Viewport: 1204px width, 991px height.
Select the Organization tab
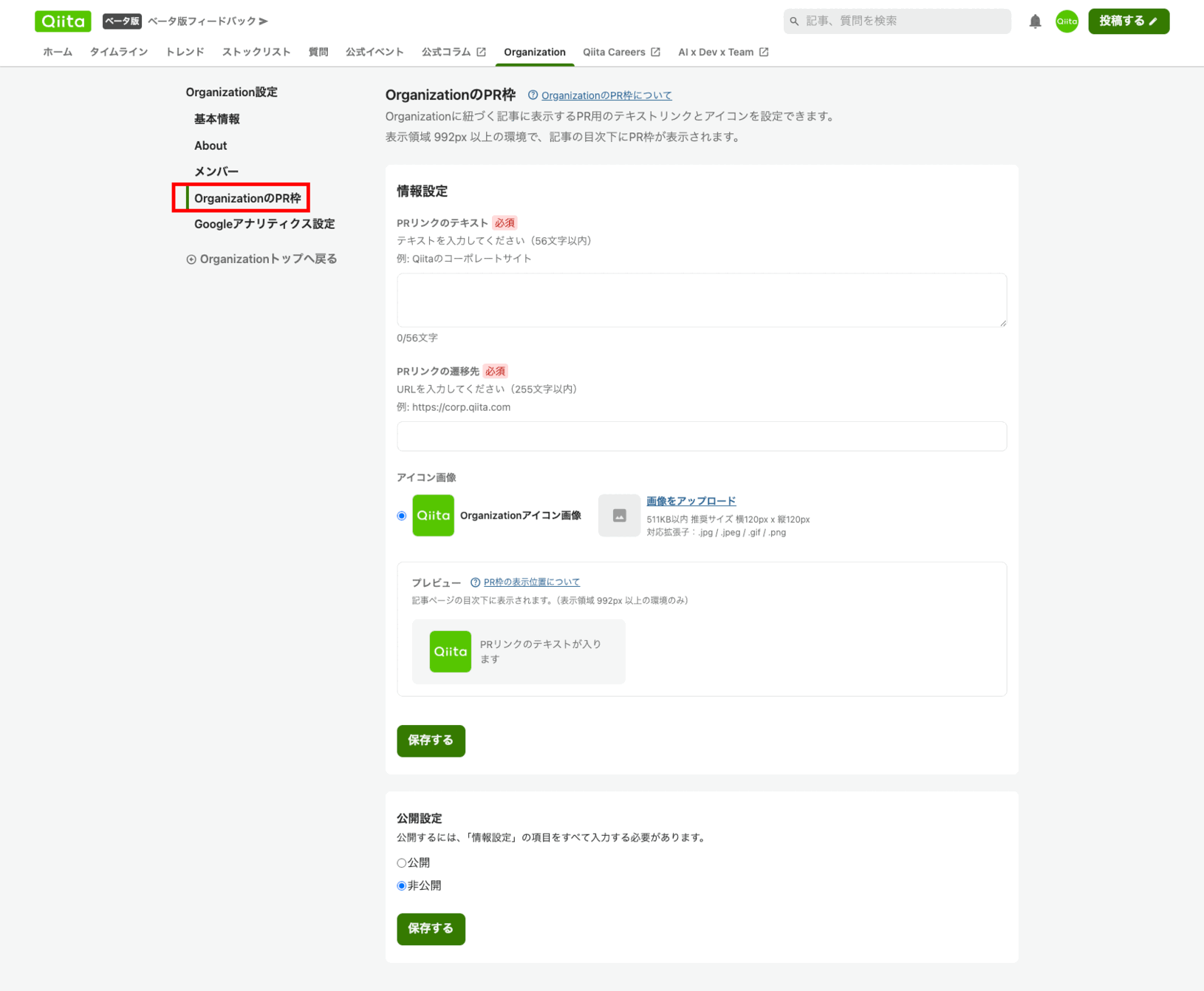point(535,52)
